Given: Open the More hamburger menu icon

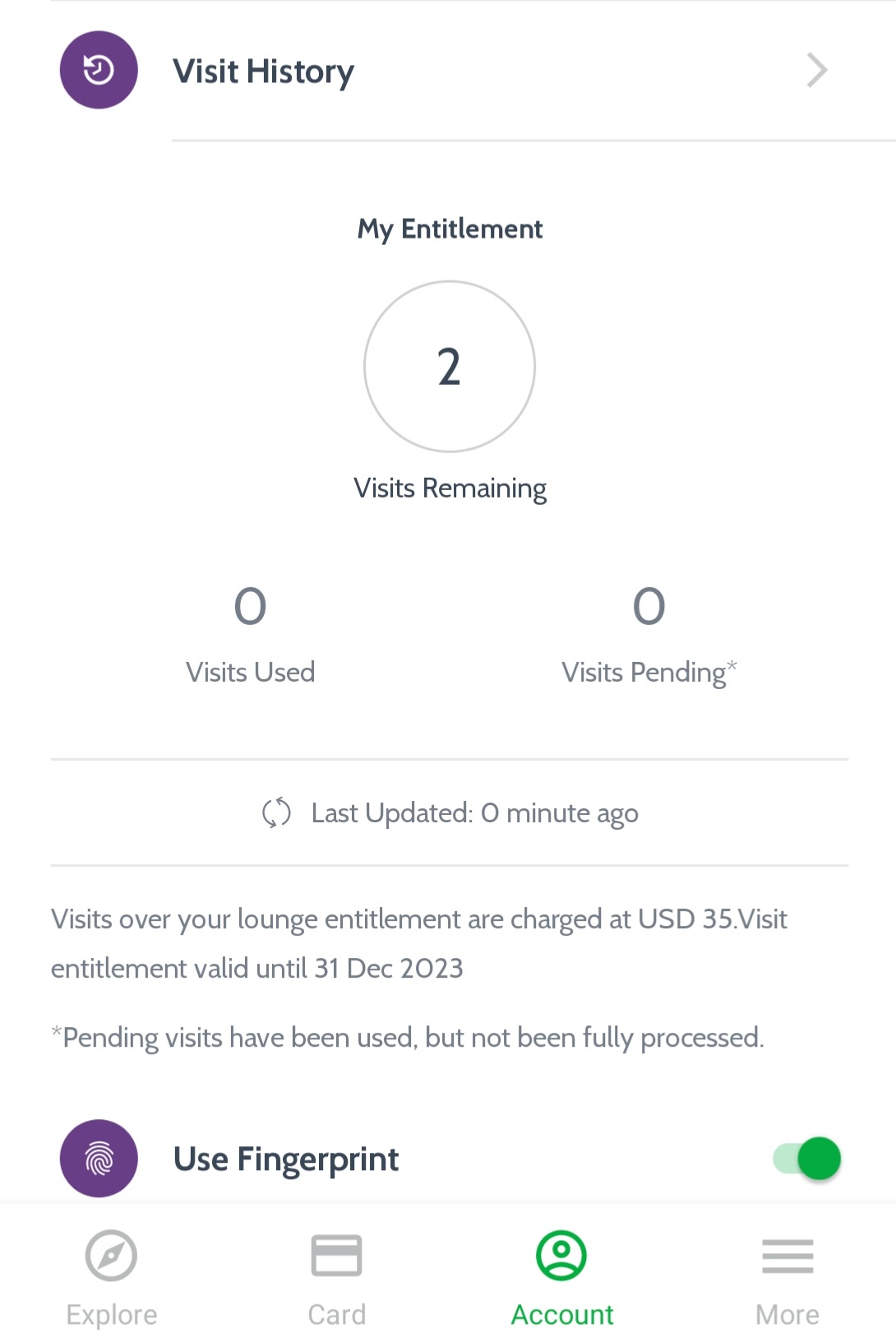Looking at the screenshot, I should coord(787,1256).
